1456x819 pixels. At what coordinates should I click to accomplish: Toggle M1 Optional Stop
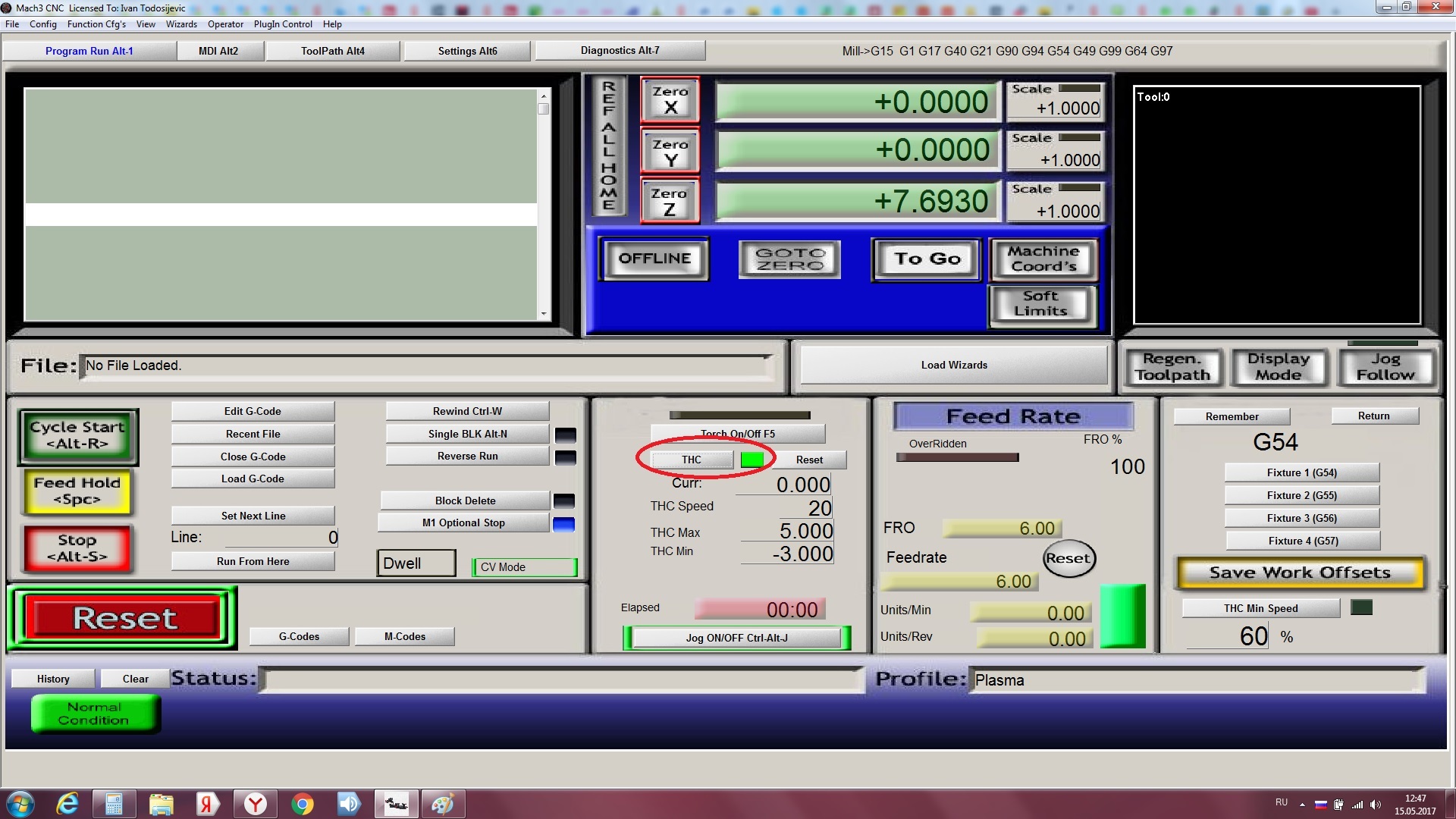click(x=463, y=522)
